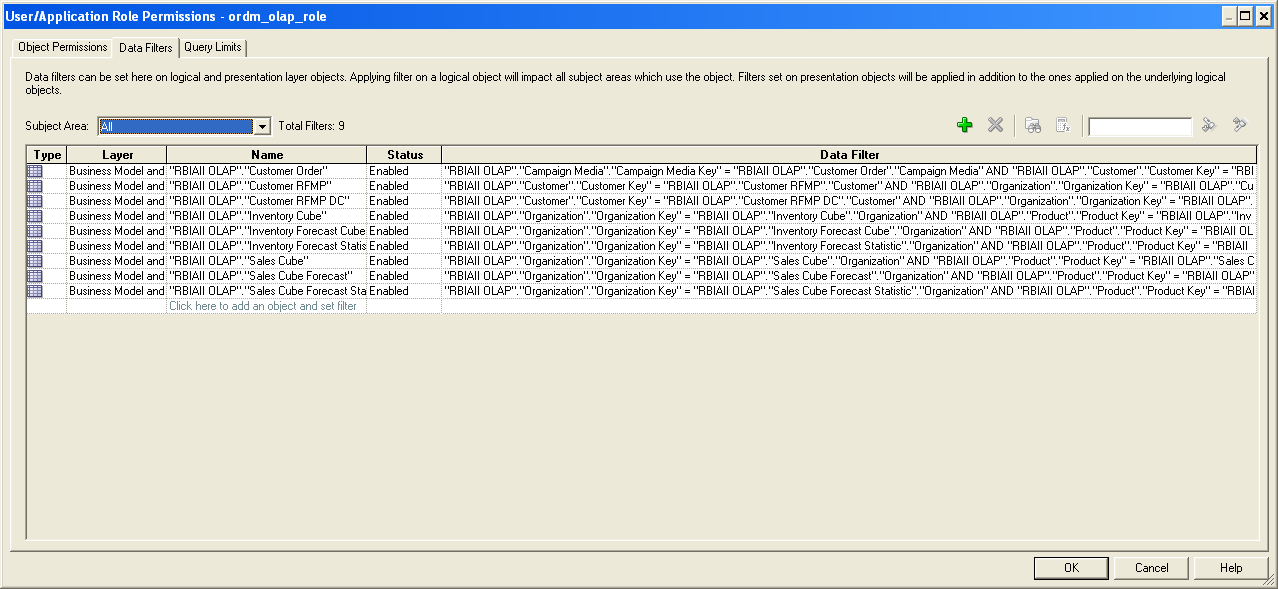This screenshot has width=1278, height=589.
Task: Click the table icon for Inventory Cube row
Action: click(x=35, y=216)
